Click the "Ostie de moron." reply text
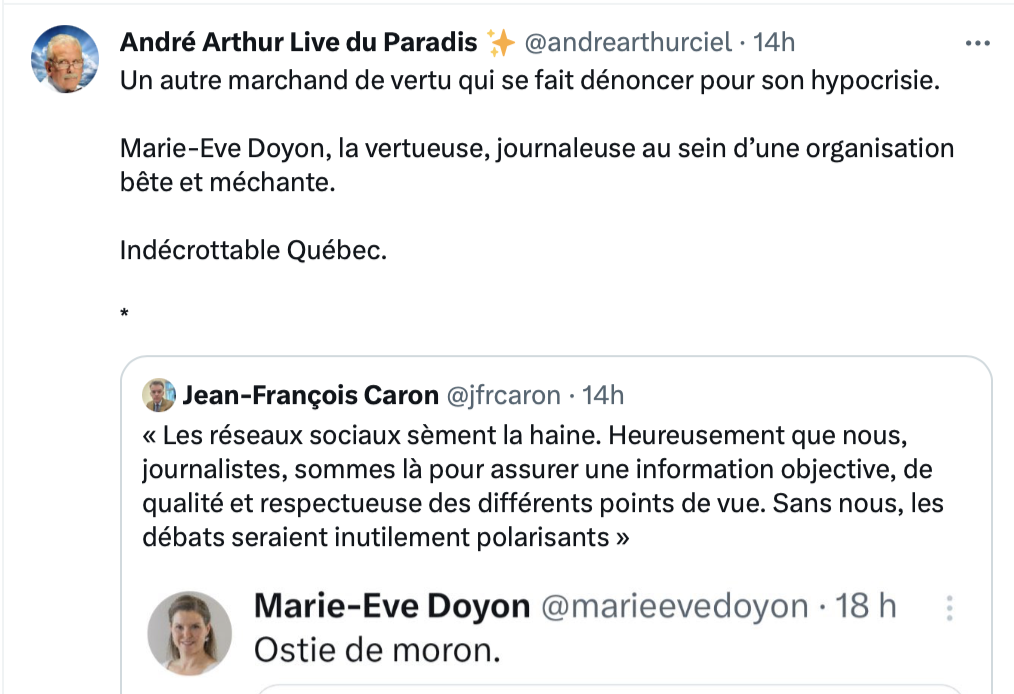Viewport: 1014px width, 694px height. 376,651
